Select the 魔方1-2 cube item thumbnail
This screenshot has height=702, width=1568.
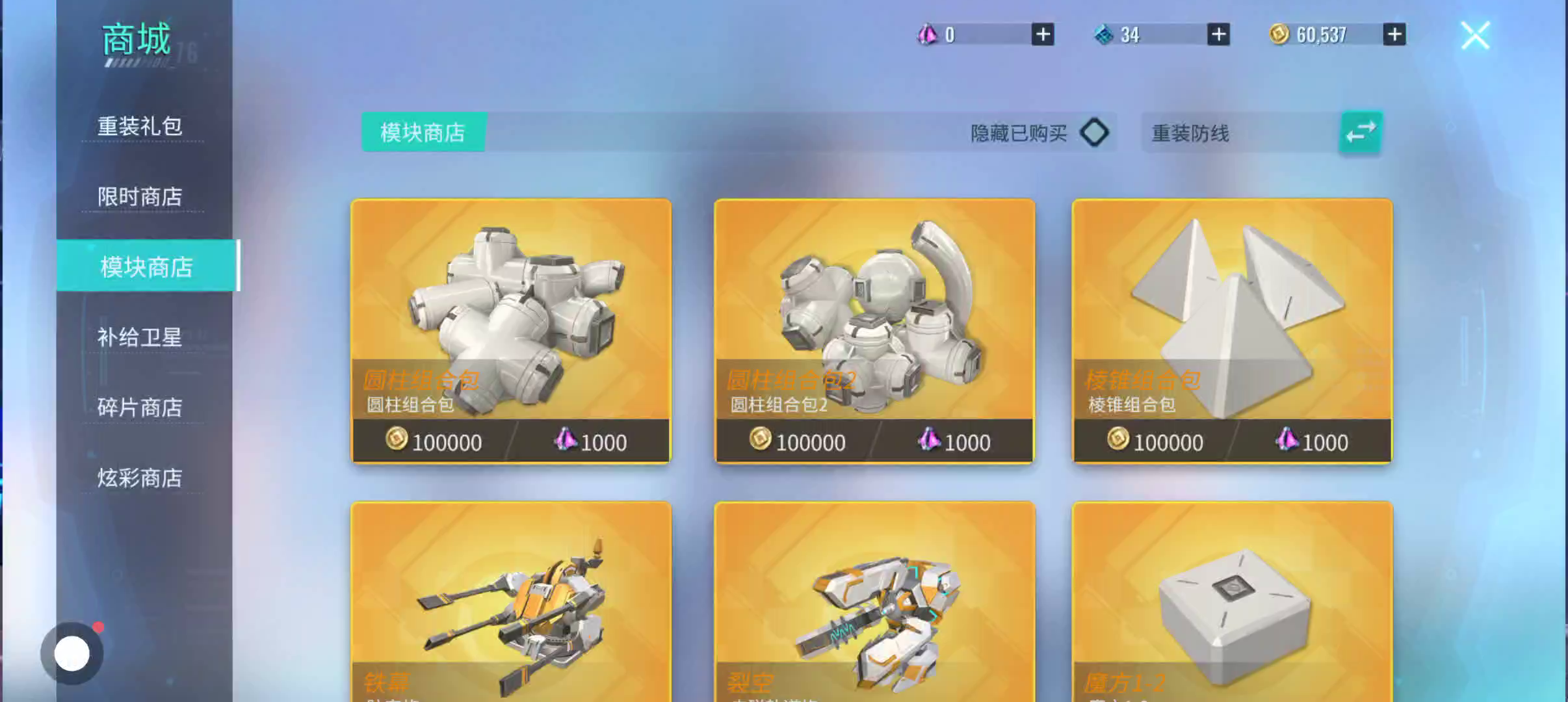pyautogui.click(x=1232, y=601)
